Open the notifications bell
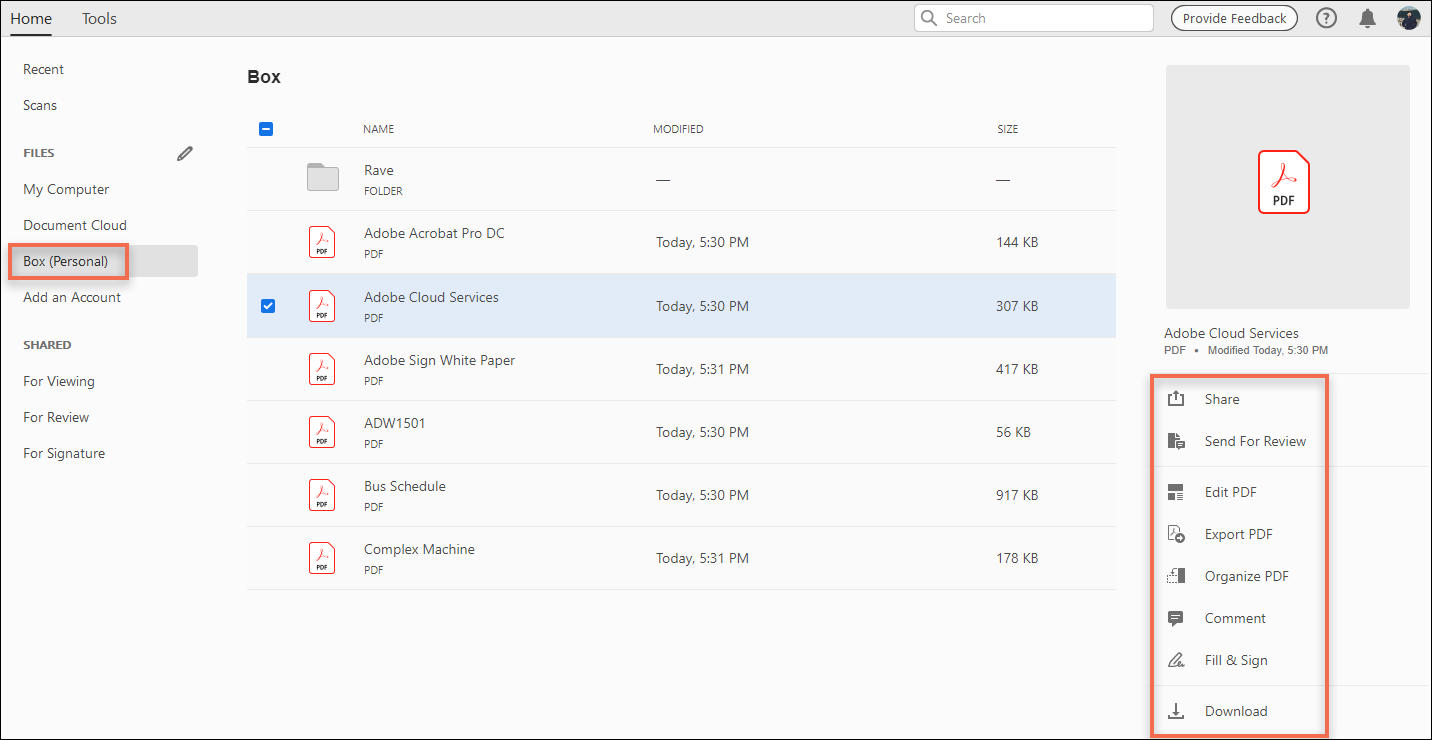 pos(1367,17)
